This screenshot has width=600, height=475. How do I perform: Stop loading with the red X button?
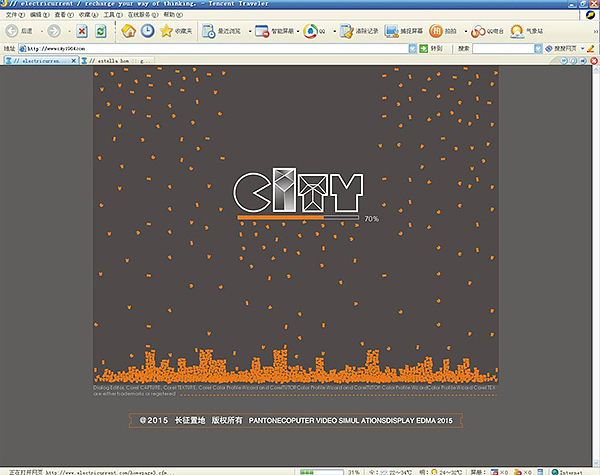point(82,31)
